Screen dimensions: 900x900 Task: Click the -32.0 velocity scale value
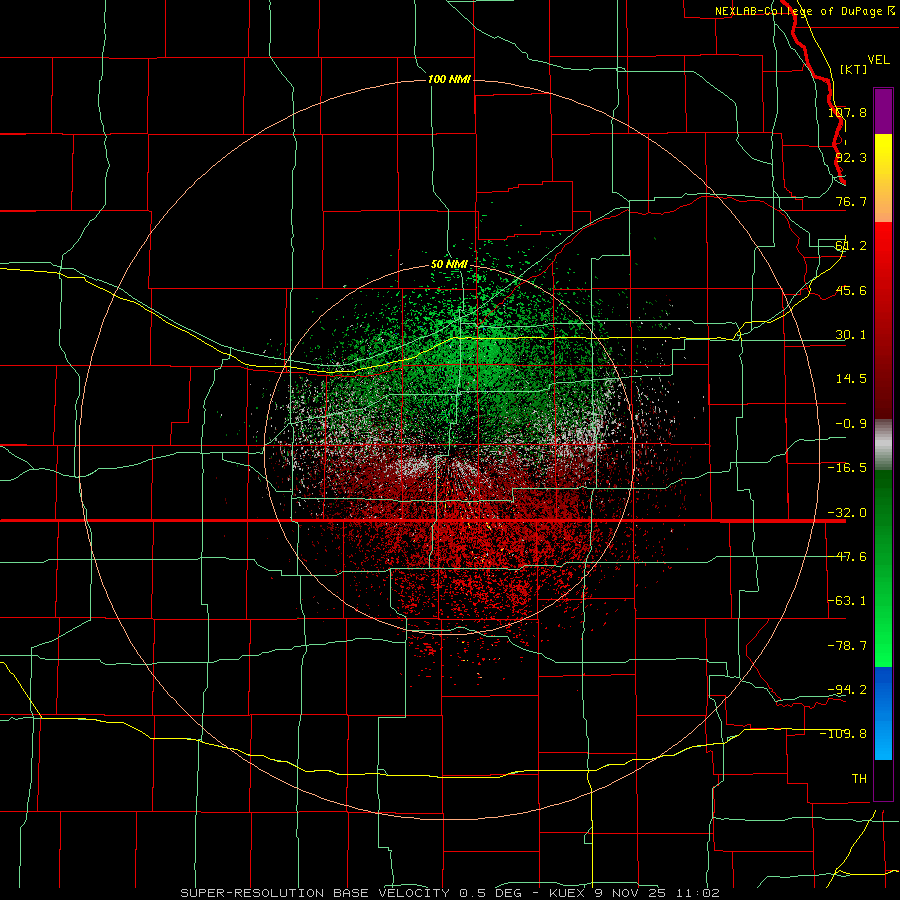point(847,513)
